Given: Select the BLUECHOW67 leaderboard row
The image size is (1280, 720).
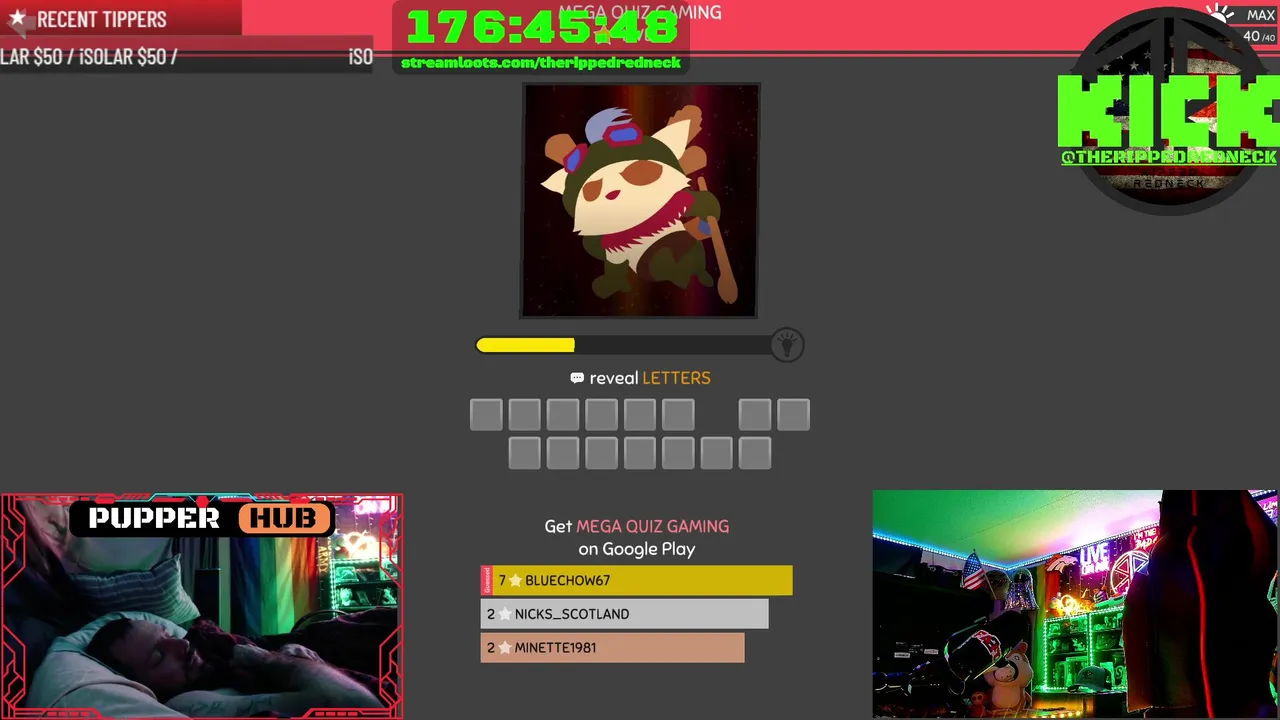Looking at the screenshot, I should pos(637,580).
